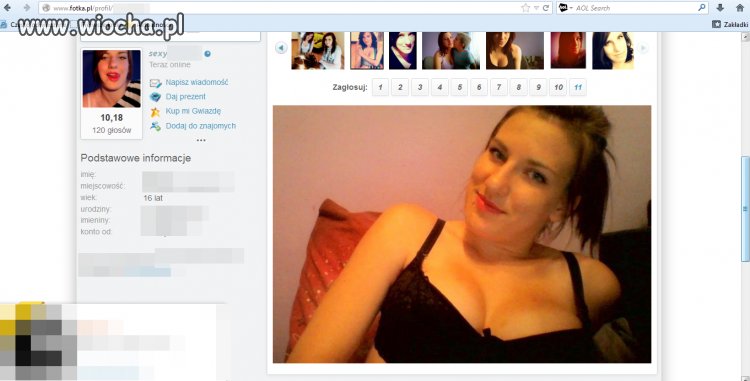The width and height of the screenshot is (750, 381).
Task: Open the profile avatar thumbnail
Action: [x=111, y=78]
